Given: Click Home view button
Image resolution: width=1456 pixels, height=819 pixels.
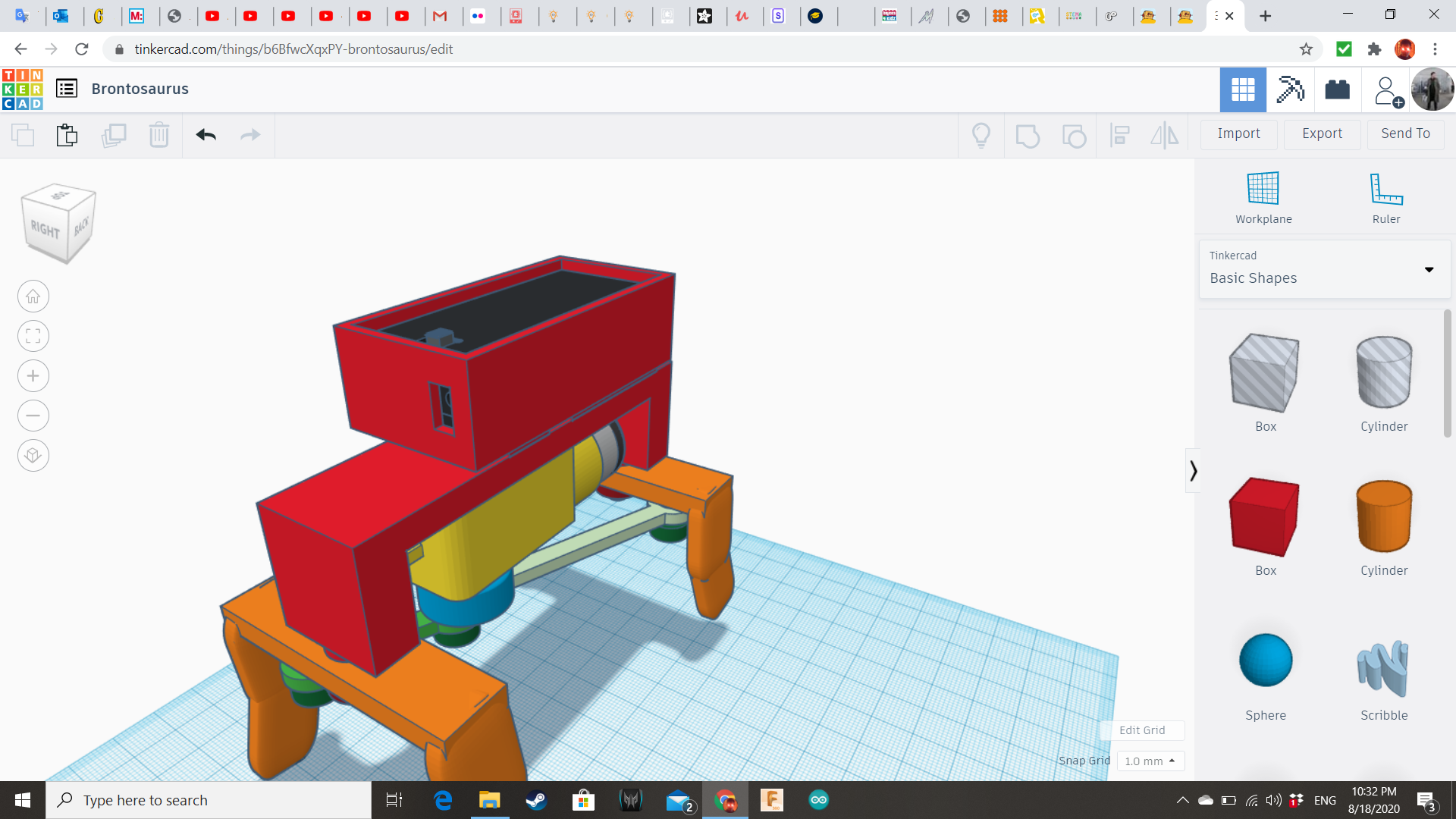Looking at the screenshot, I should pos(33,297).
